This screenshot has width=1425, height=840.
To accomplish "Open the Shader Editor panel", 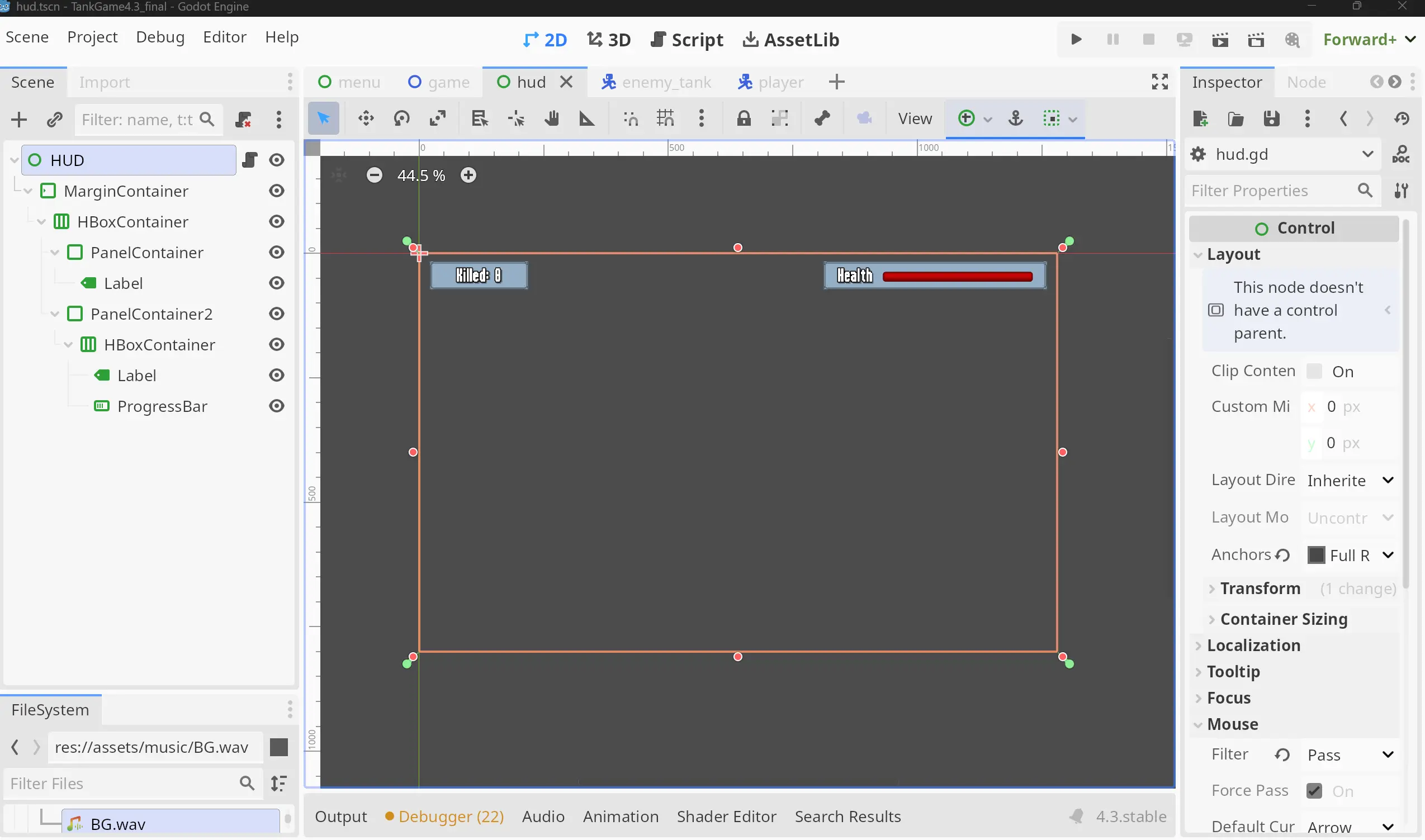I will (726, 816).
